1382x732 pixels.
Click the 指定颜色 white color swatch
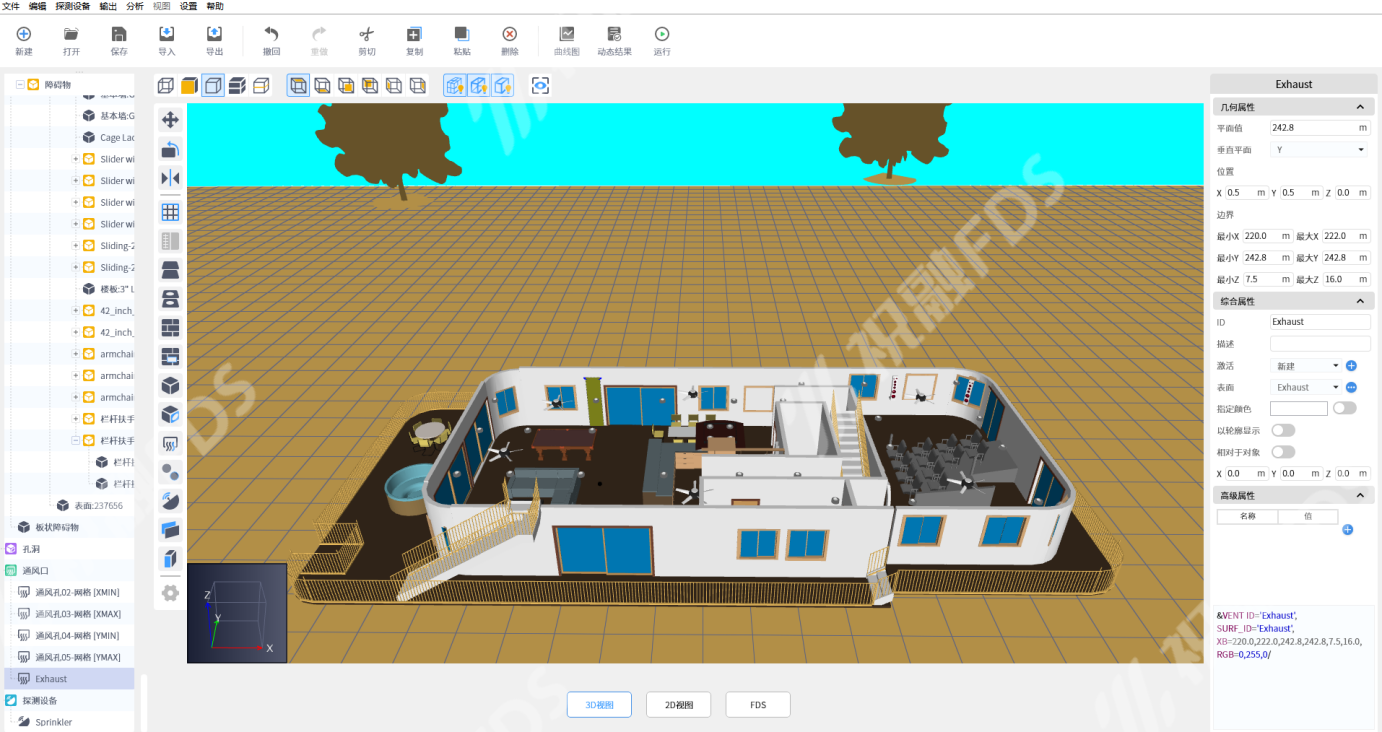coord(1298,408)
